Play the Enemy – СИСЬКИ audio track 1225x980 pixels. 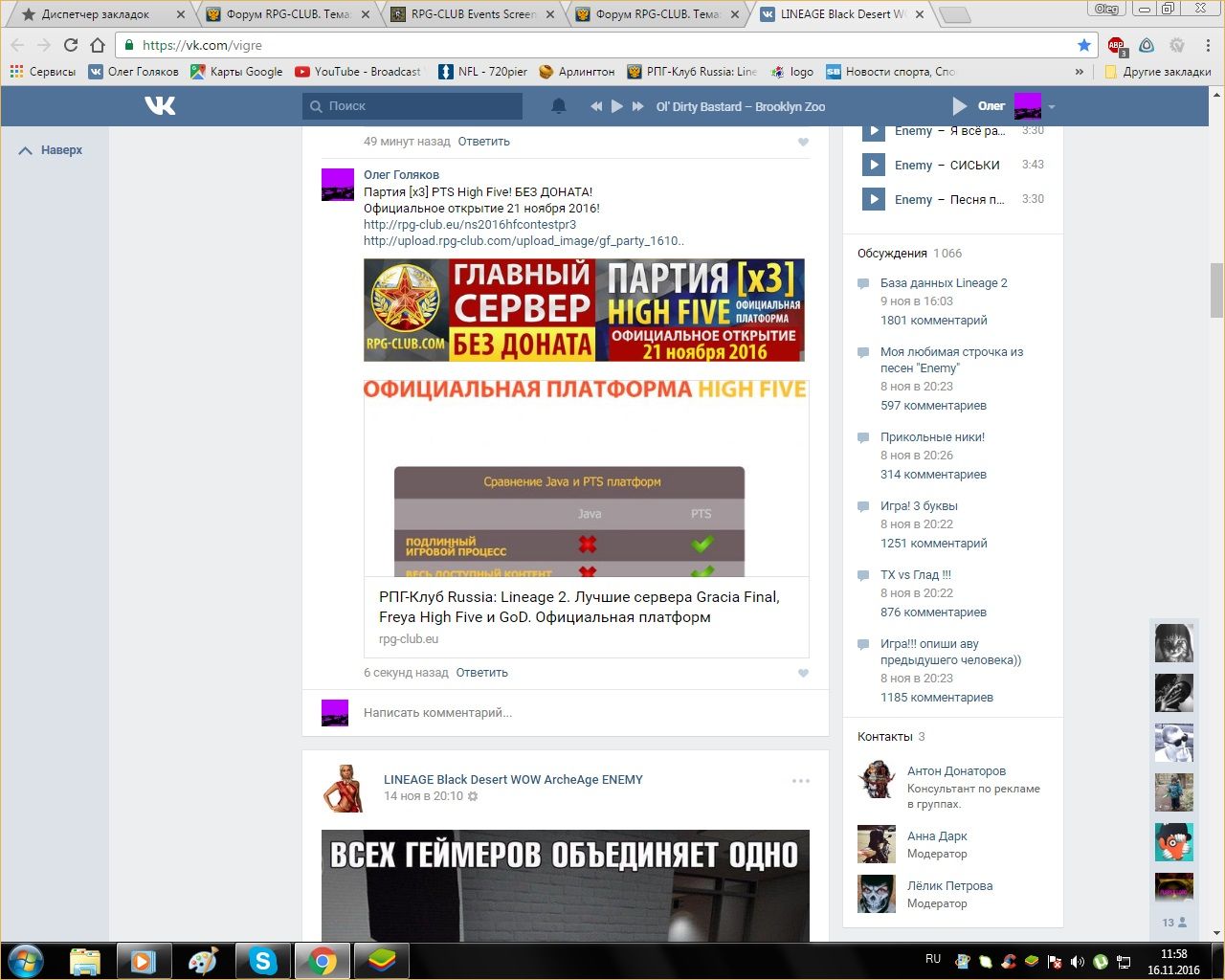874,165
